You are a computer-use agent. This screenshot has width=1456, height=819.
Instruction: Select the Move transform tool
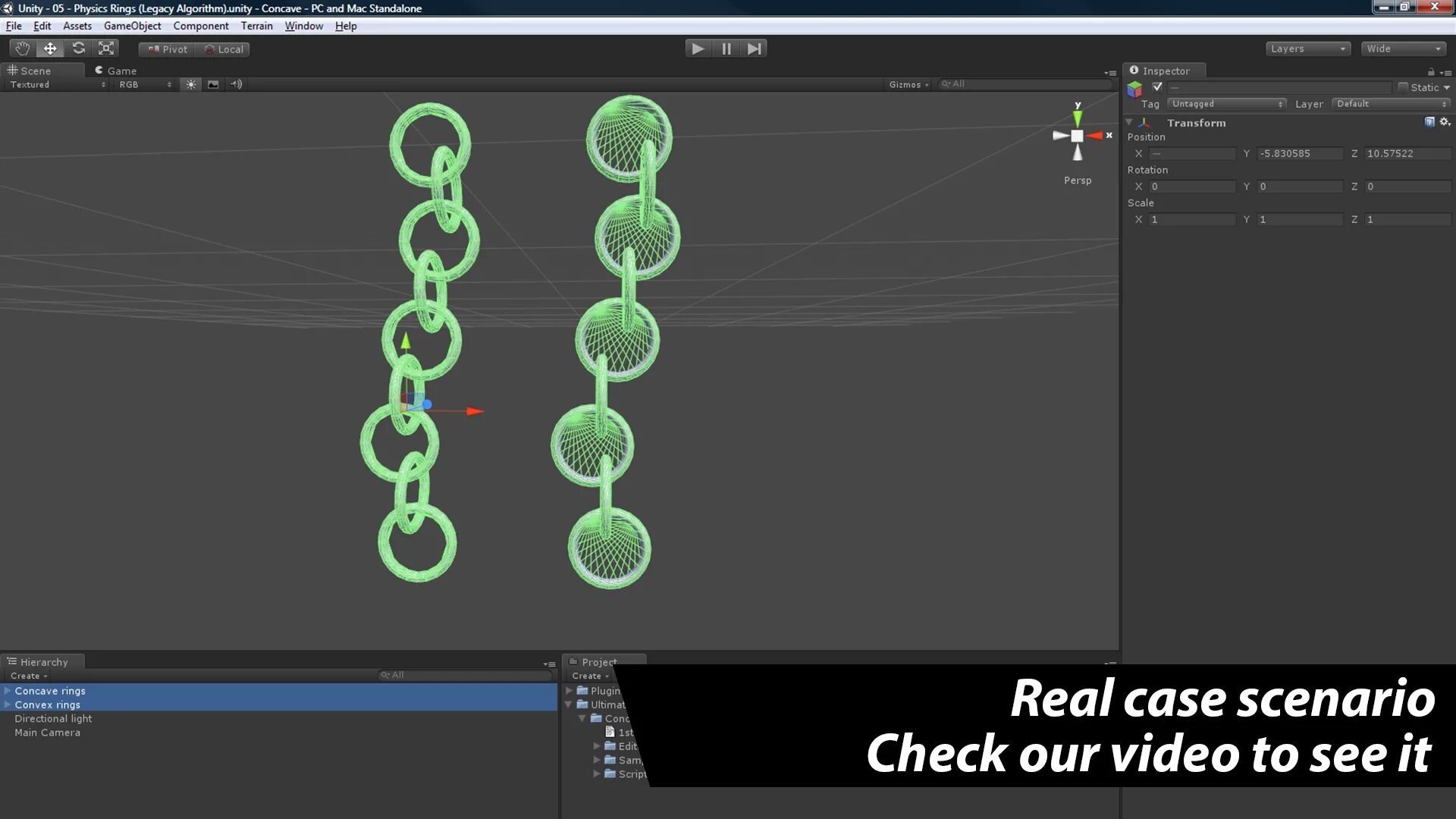click(x=50, y=49)
